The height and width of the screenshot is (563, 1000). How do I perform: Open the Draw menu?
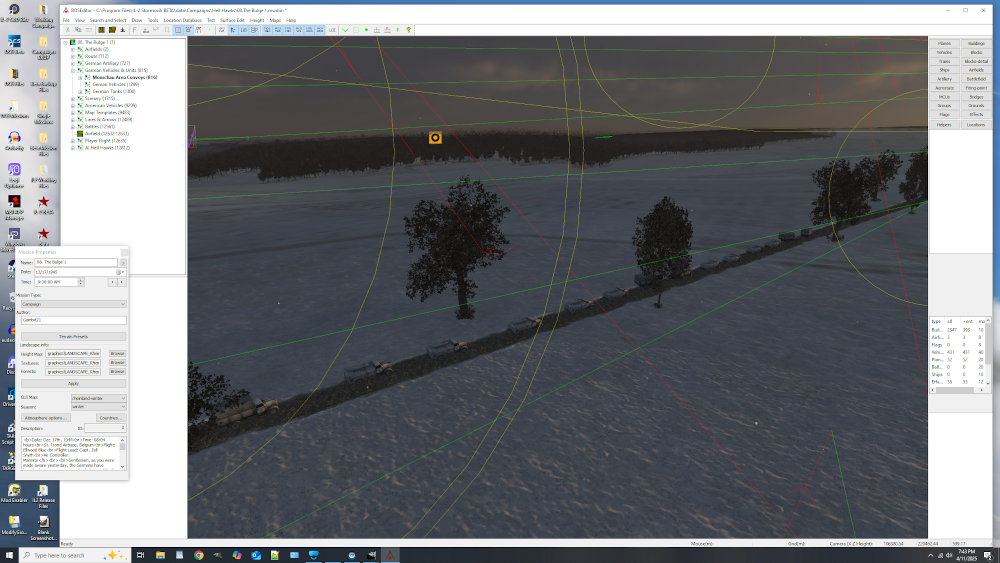(136, 20)
